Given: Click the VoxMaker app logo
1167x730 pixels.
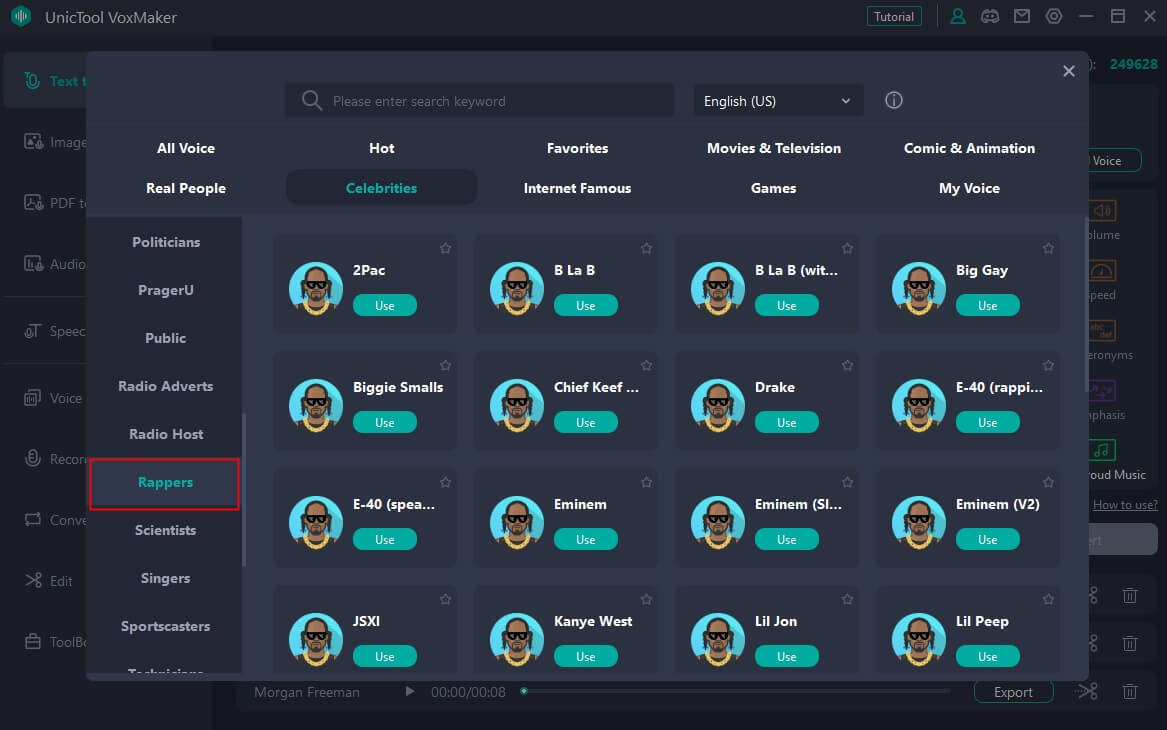Looking at the screenshot, I should coord(21,16).
